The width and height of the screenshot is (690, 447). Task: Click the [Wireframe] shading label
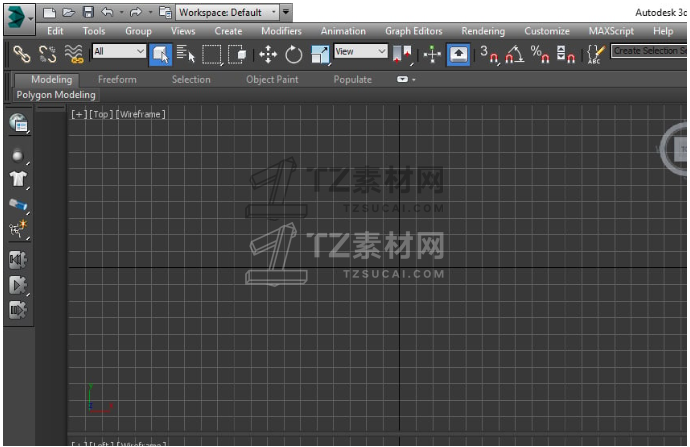(x=140, y=114)
